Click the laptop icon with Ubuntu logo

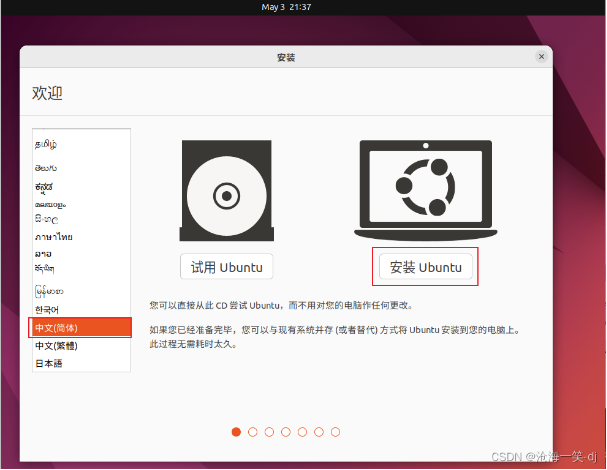[425, 190]
